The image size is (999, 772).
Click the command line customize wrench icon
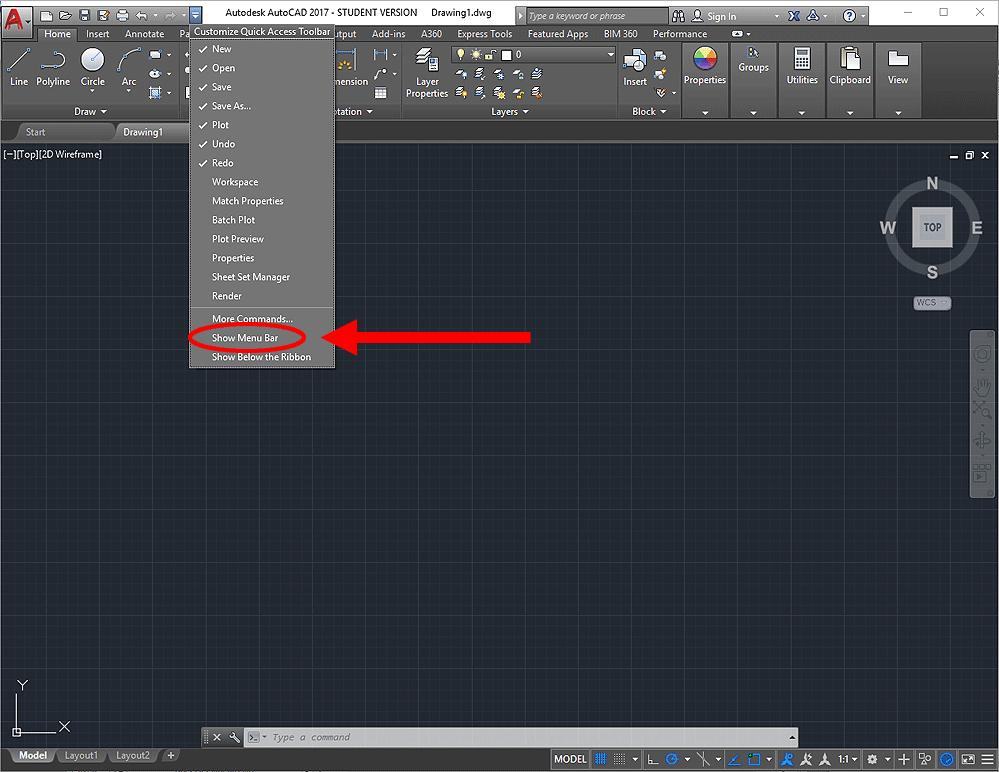coord(234,737)
